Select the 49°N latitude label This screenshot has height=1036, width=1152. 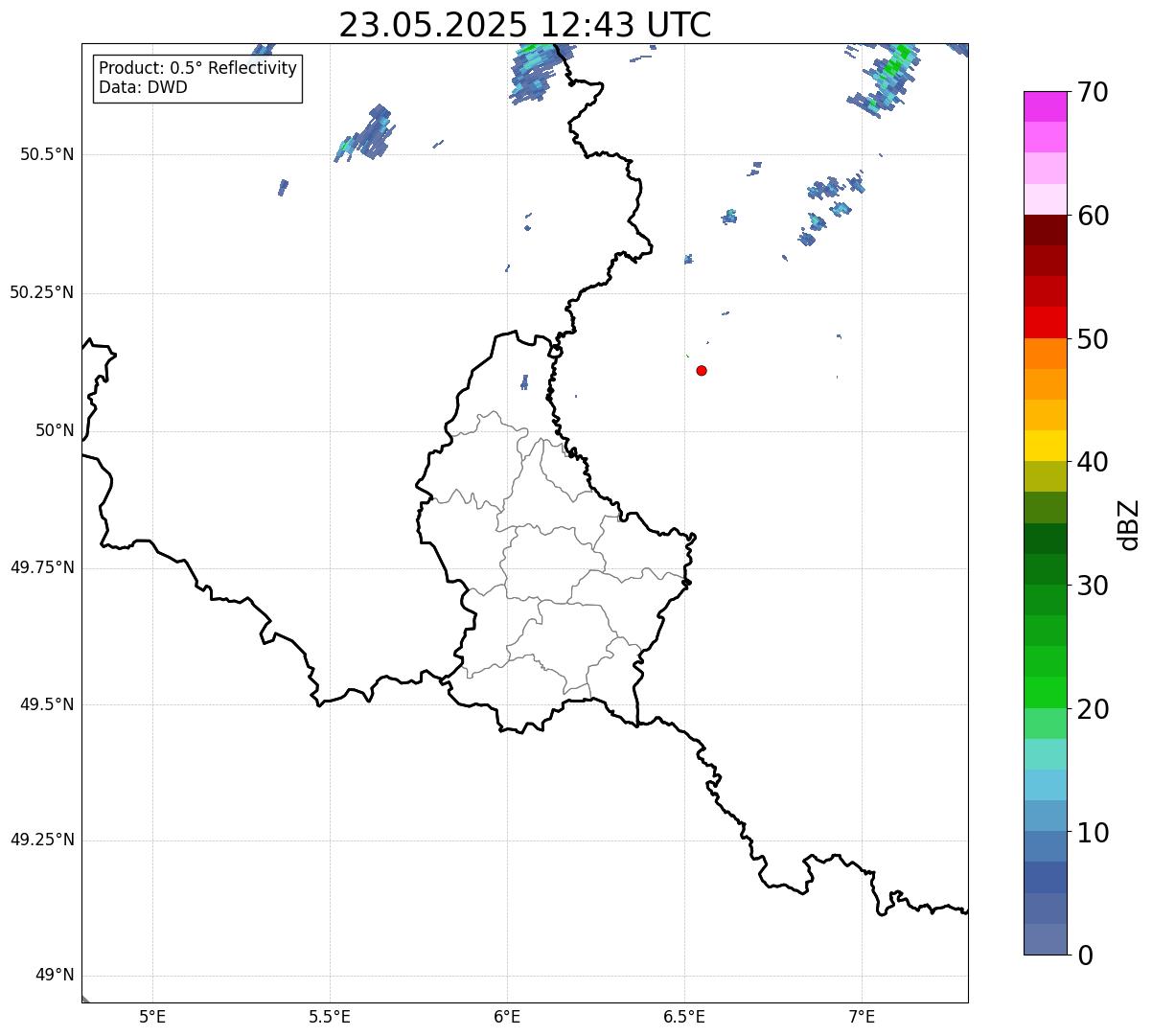coord(55,976)
